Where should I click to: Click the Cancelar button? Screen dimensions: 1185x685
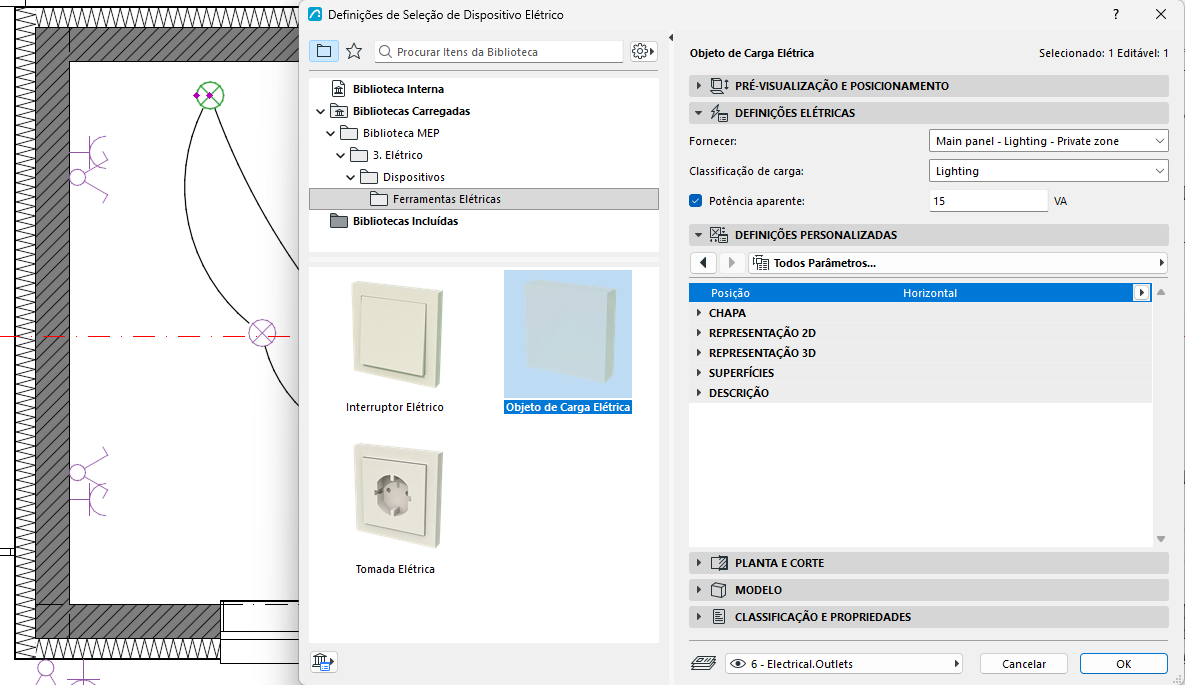[x=1024, y=664]
